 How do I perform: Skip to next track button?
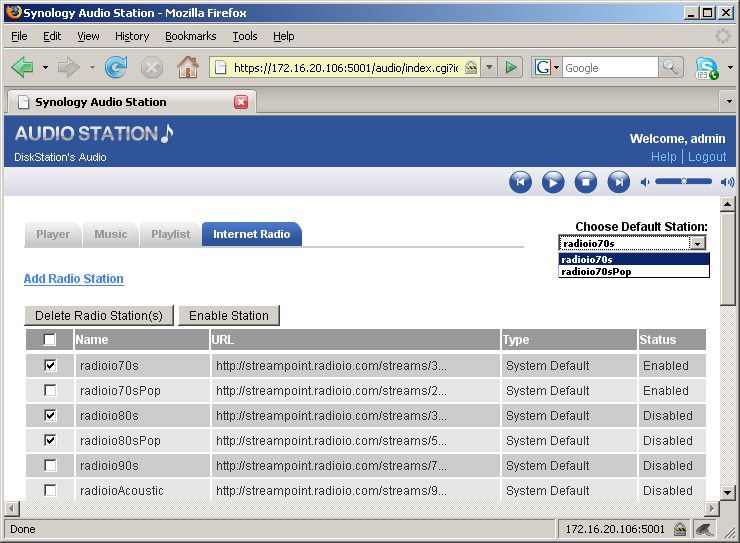point(619,182)
